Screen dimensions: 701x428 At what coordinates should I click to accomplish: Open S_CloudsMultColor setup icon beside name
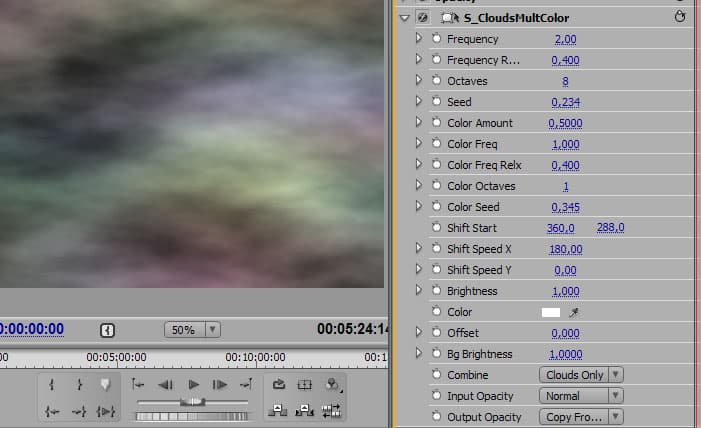point(450,18)
